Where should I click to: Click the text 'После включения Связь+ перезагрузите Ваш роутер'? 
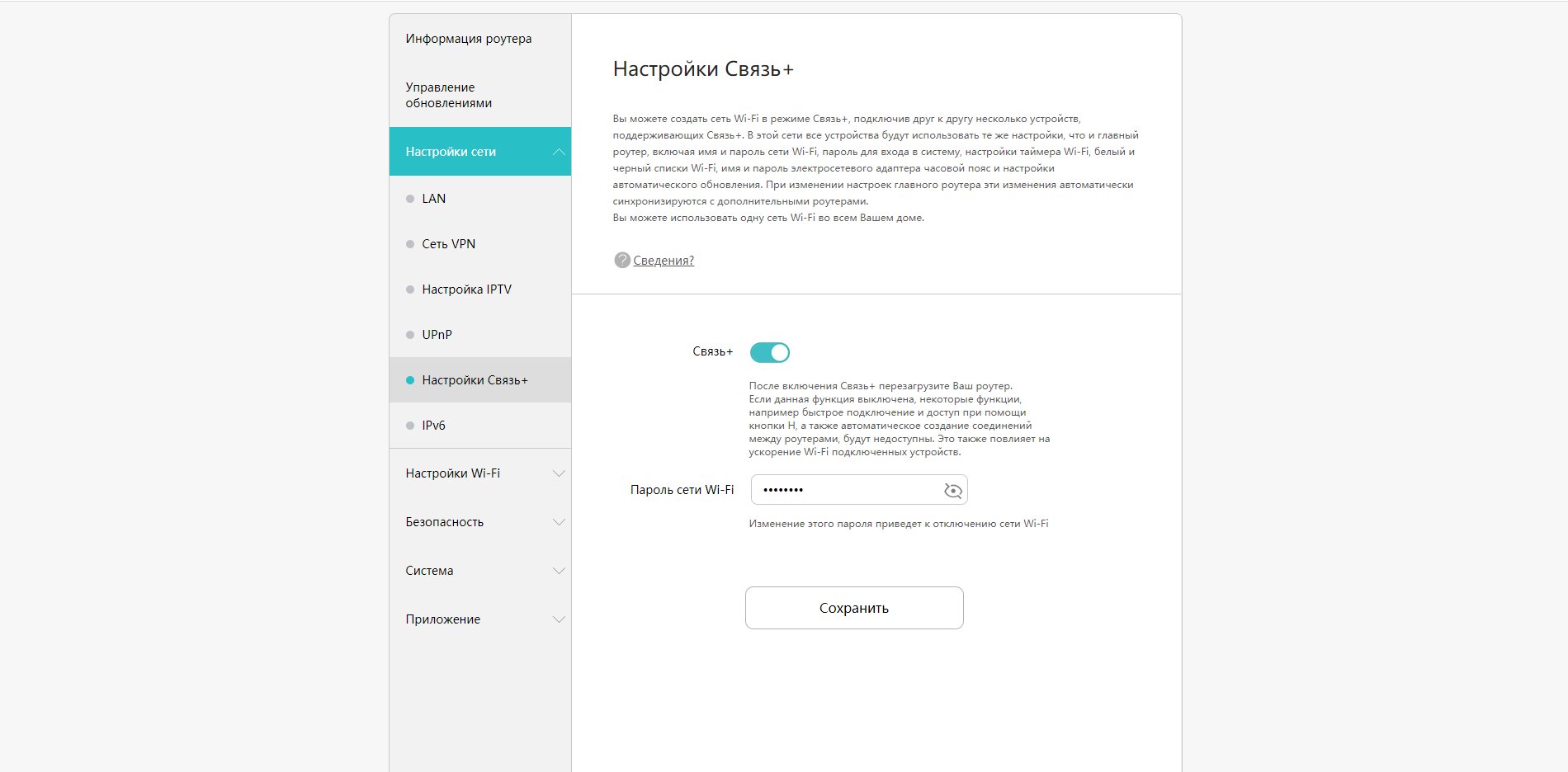pos(881,386)
